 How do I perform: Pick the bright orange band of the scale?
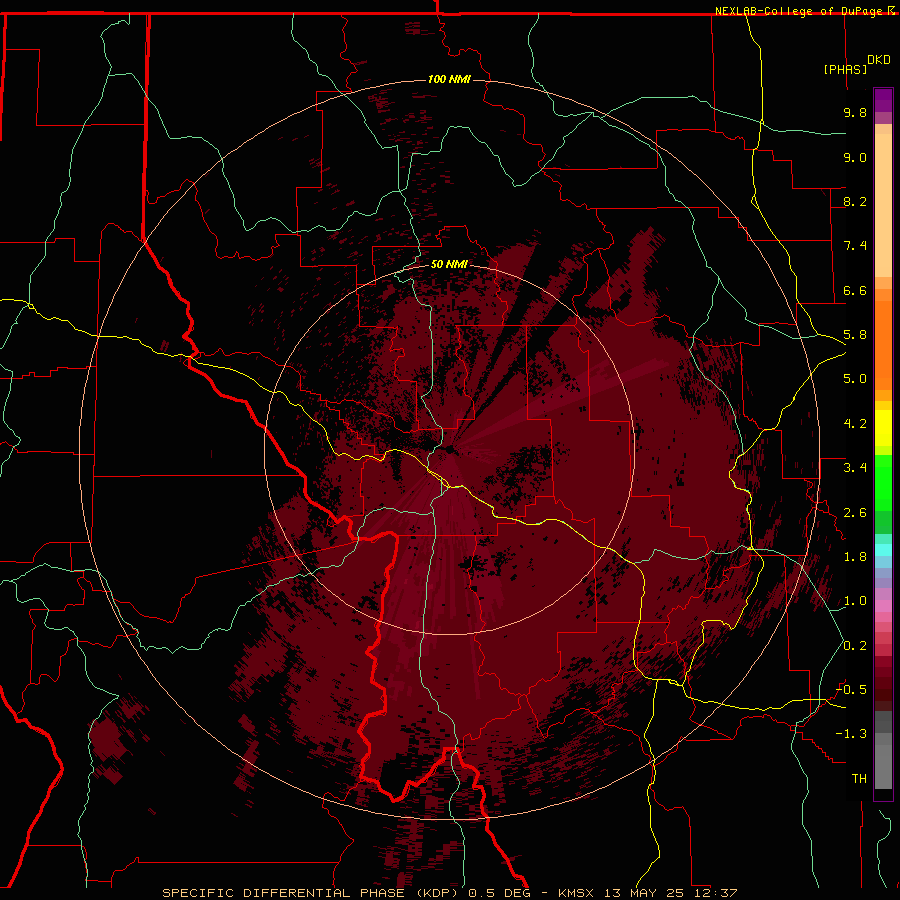pos(883,346)
